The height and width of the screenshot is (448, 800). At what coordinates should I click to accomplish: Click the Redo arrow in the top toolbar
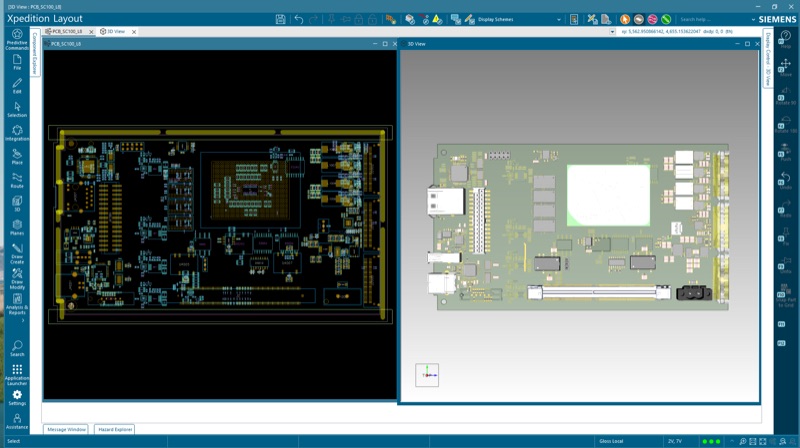click(x=313, y=19)
